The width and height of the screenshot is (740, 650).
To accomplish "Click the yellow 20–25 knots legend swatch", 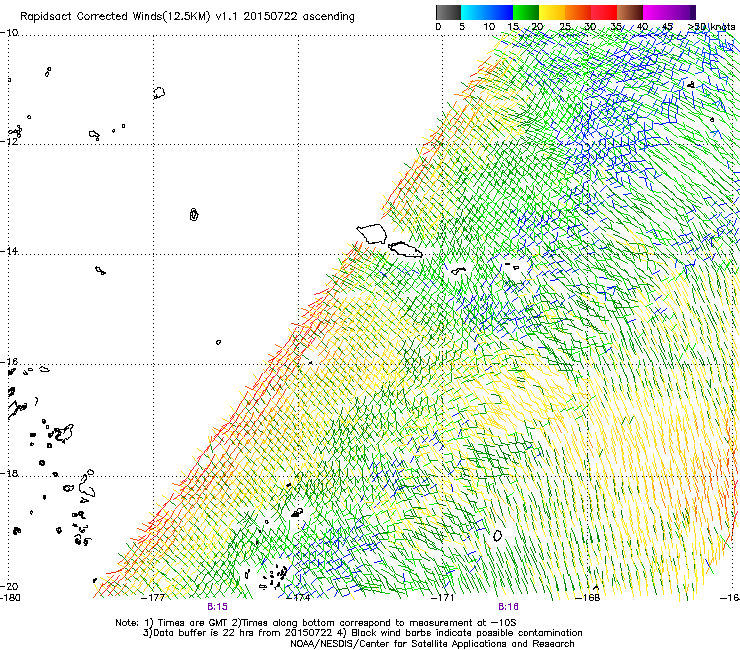I will pos(552,12).
